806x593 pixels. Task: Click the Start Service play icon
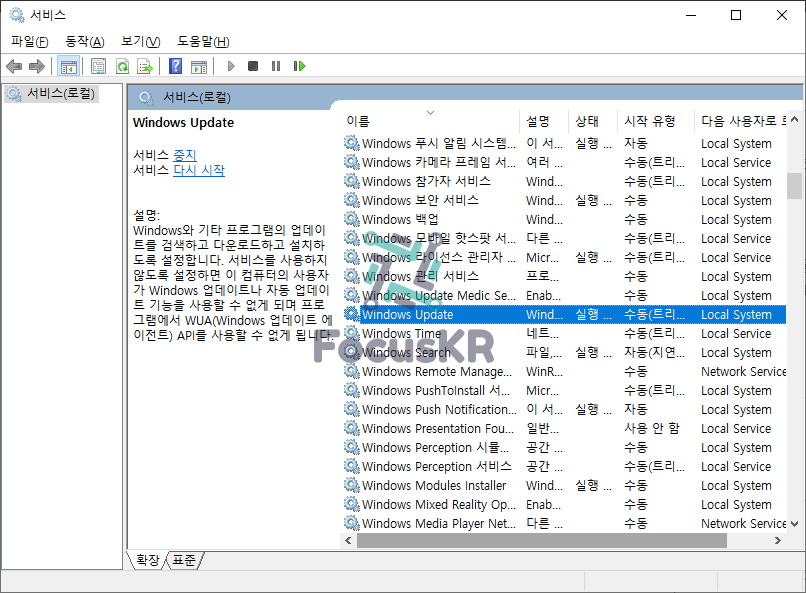pyautogui.click(x=231, y=66)
